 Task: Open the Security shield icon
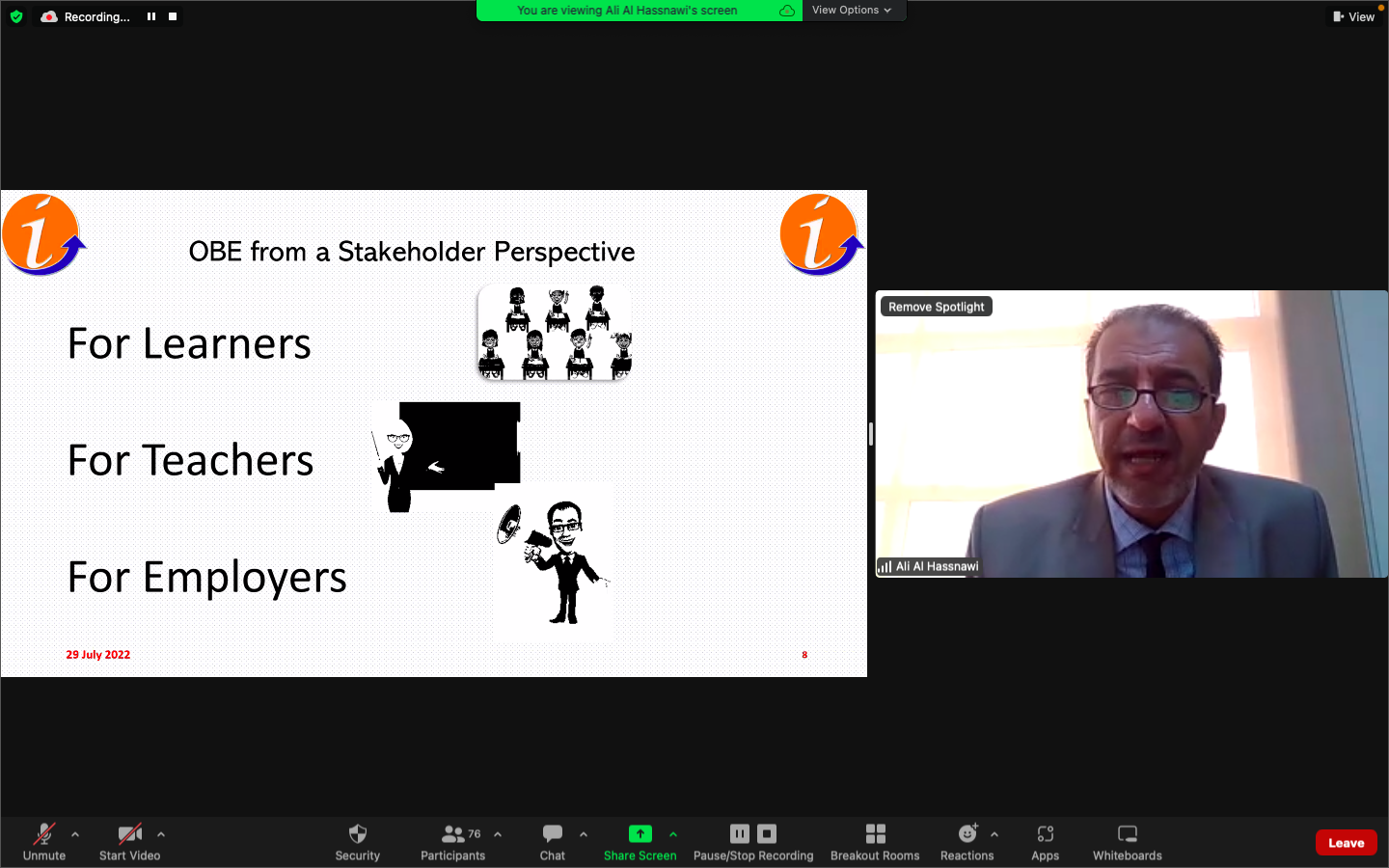[357, 834]
